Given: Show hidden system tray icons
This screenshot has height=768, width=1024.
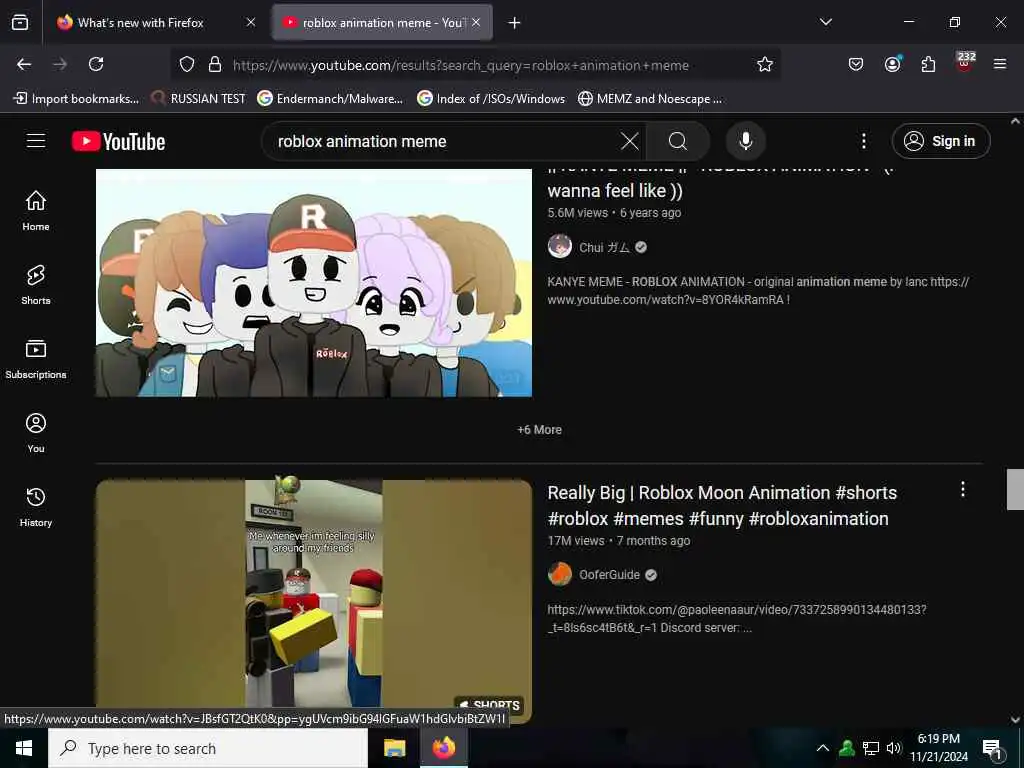Looking at the screenshot, I should click(x=823, y=748).
